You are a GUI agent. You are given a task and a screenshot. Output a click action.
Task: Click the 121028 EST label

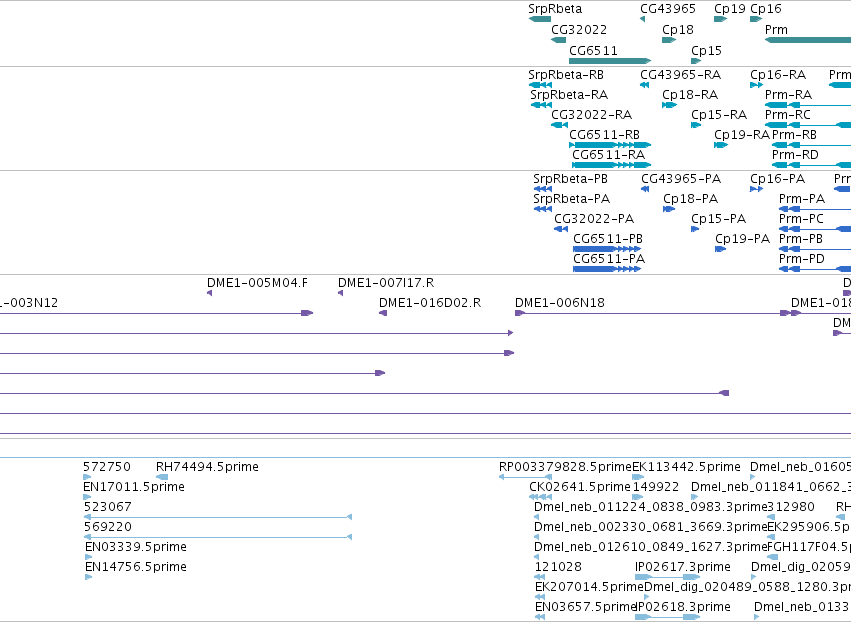(558, 568)
